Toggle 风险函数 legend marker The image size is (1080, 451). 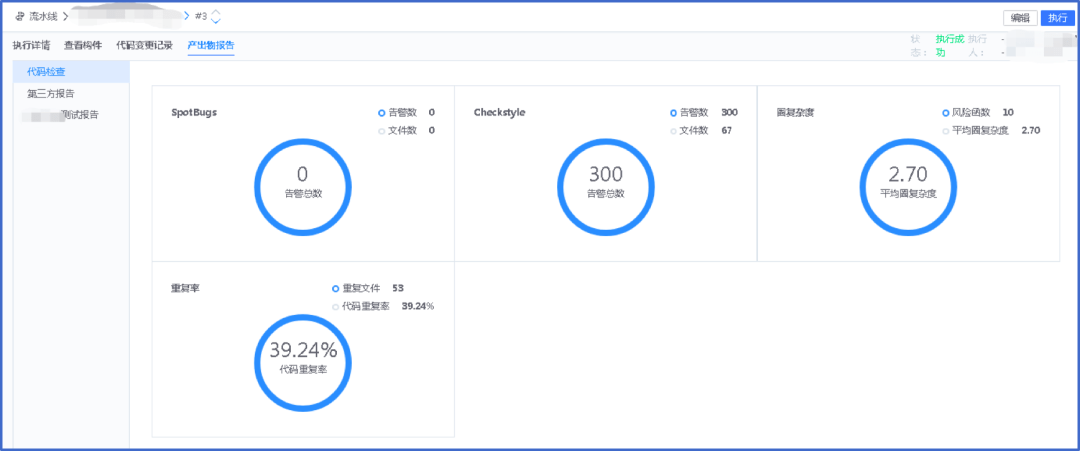click(x=946, y=112)
